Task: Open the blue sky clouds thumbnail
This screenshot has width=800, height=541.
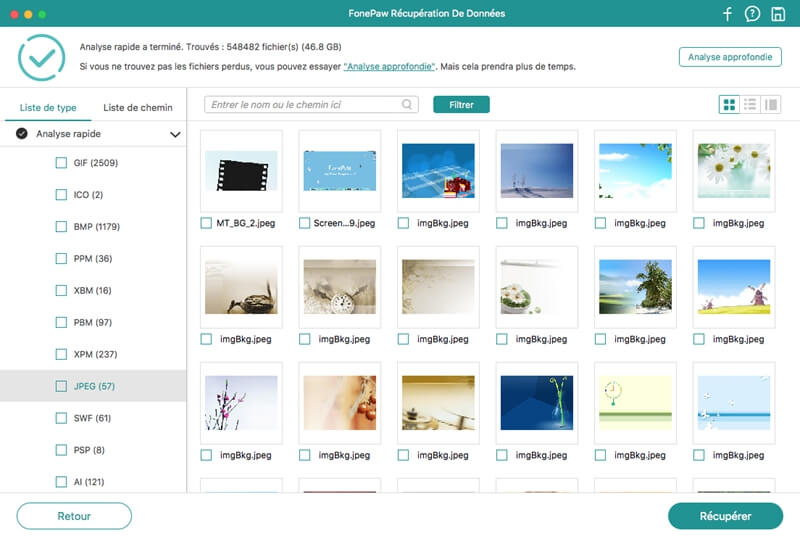Action: pyautogui.click(x=635, y=171)
